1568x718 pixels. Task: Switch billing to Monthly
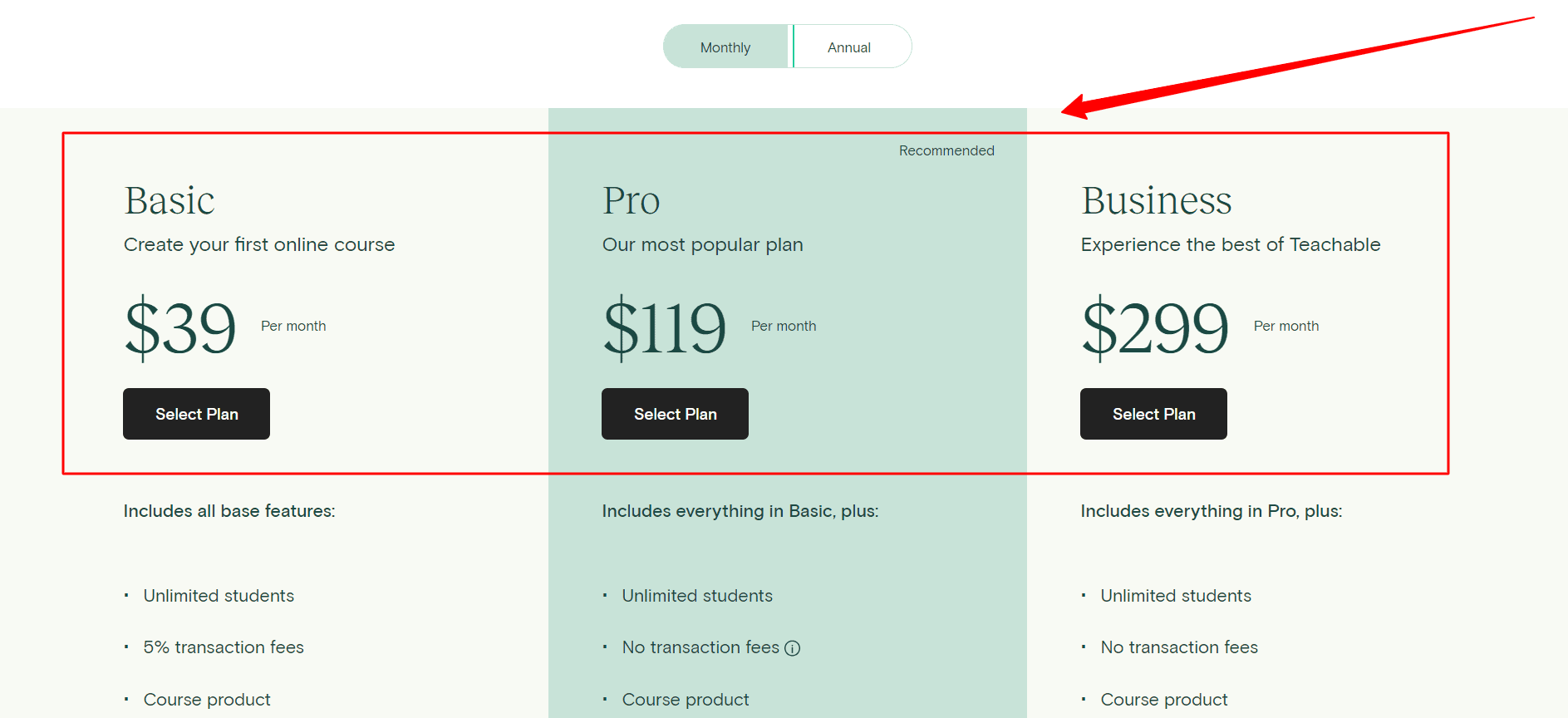(725, 47)
